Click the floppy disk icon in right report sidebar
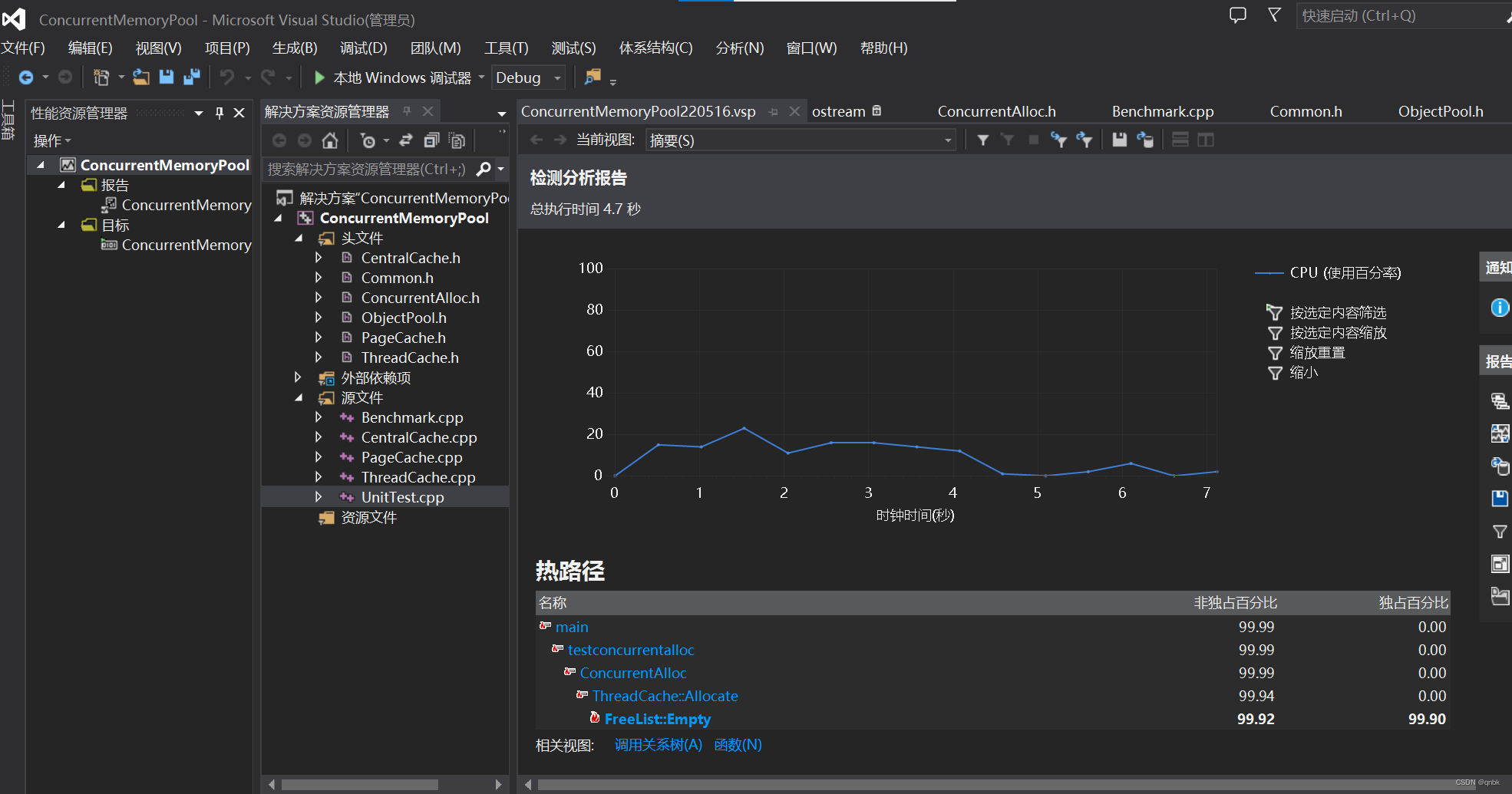This screenshot has width=1512, height=794. click(1500, 499)
